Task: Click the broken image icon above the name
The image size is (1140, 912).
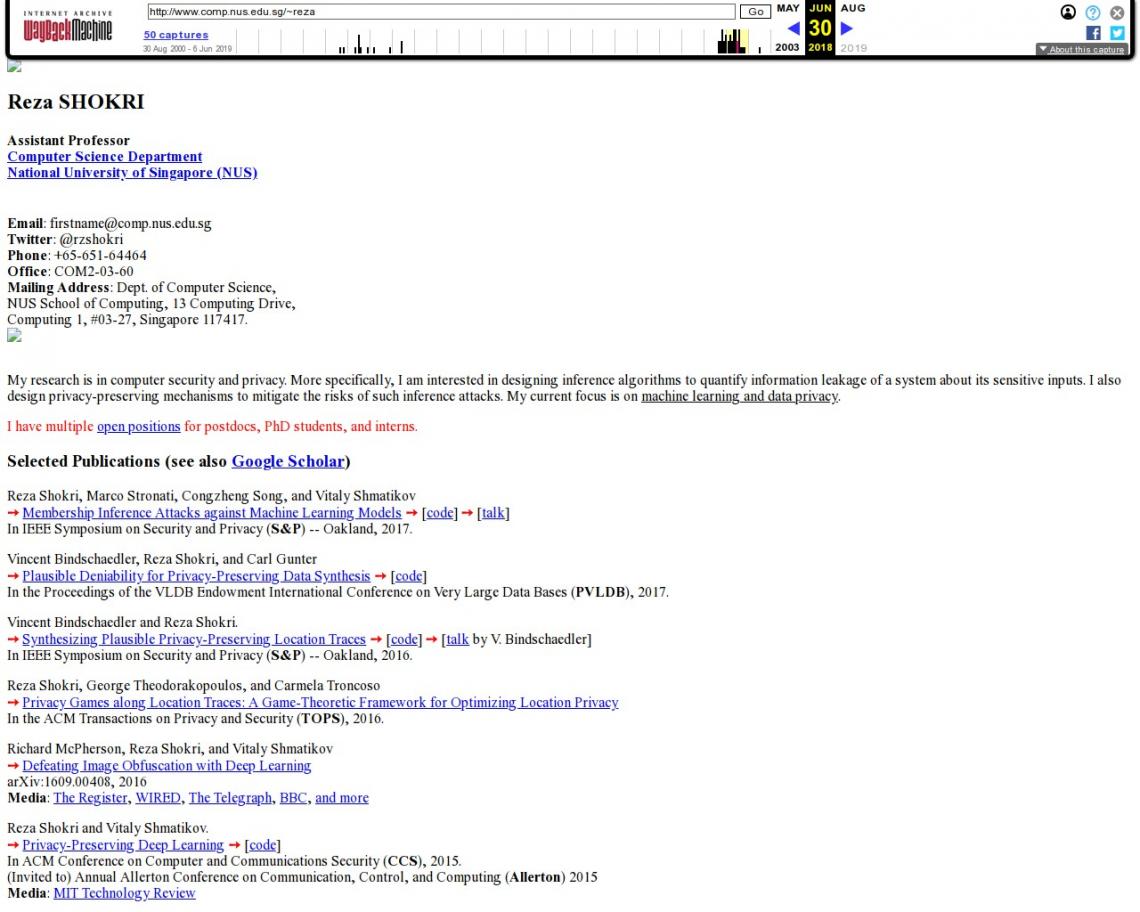Action: [15, 66]
